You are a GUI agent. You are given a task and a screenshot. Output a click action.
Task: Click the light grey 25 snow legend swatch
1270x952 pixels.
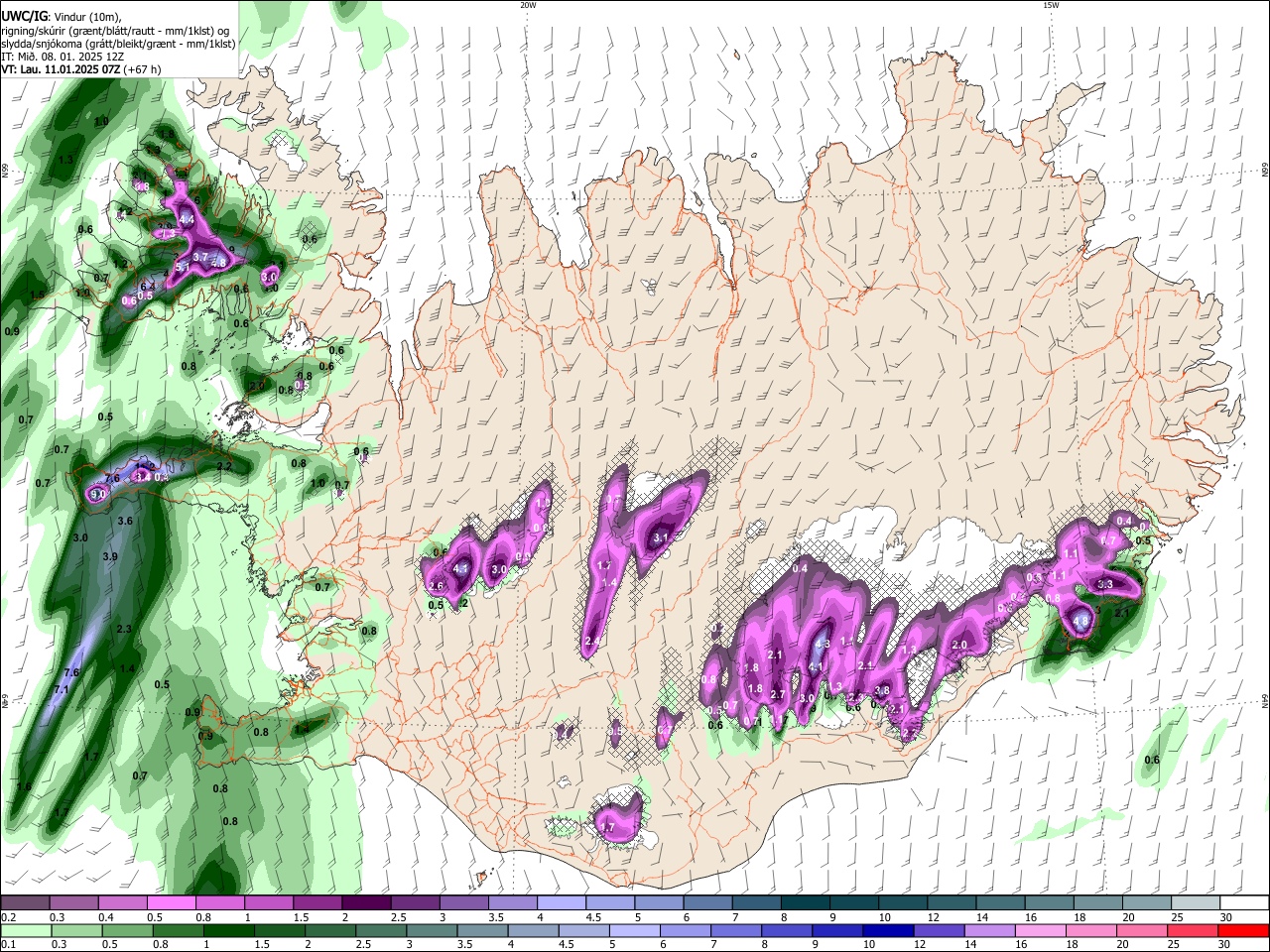point(1195,902)
